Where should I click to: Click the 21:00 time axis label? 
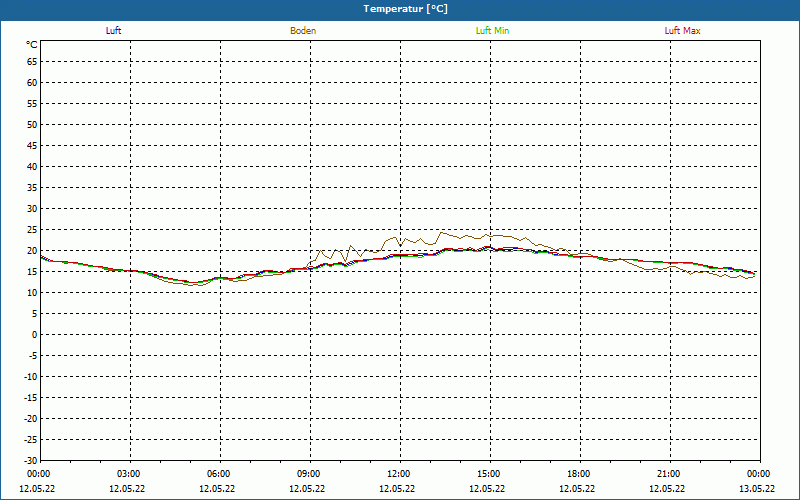click(x=670, y=474)
